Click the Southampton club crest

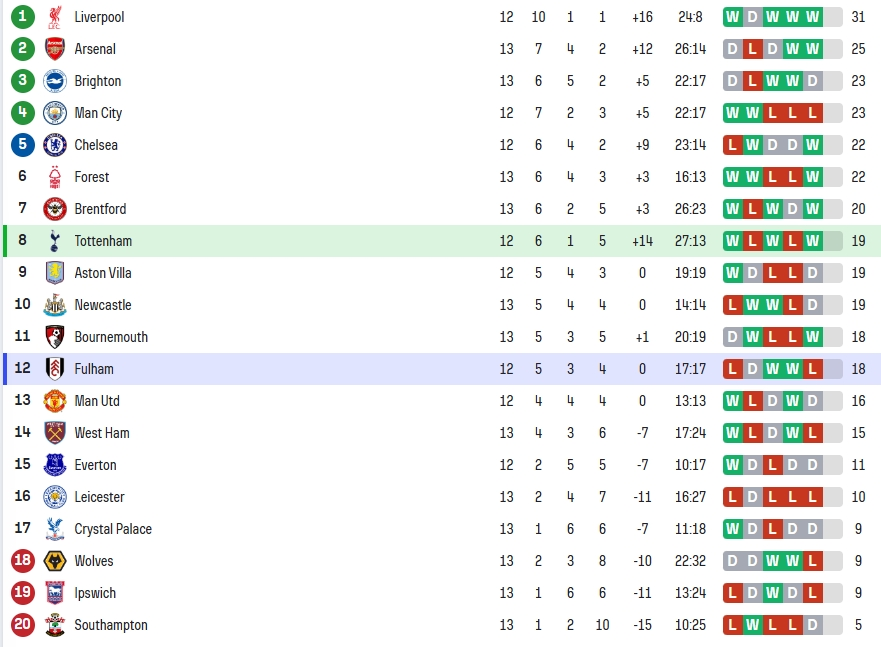point(55,625)
